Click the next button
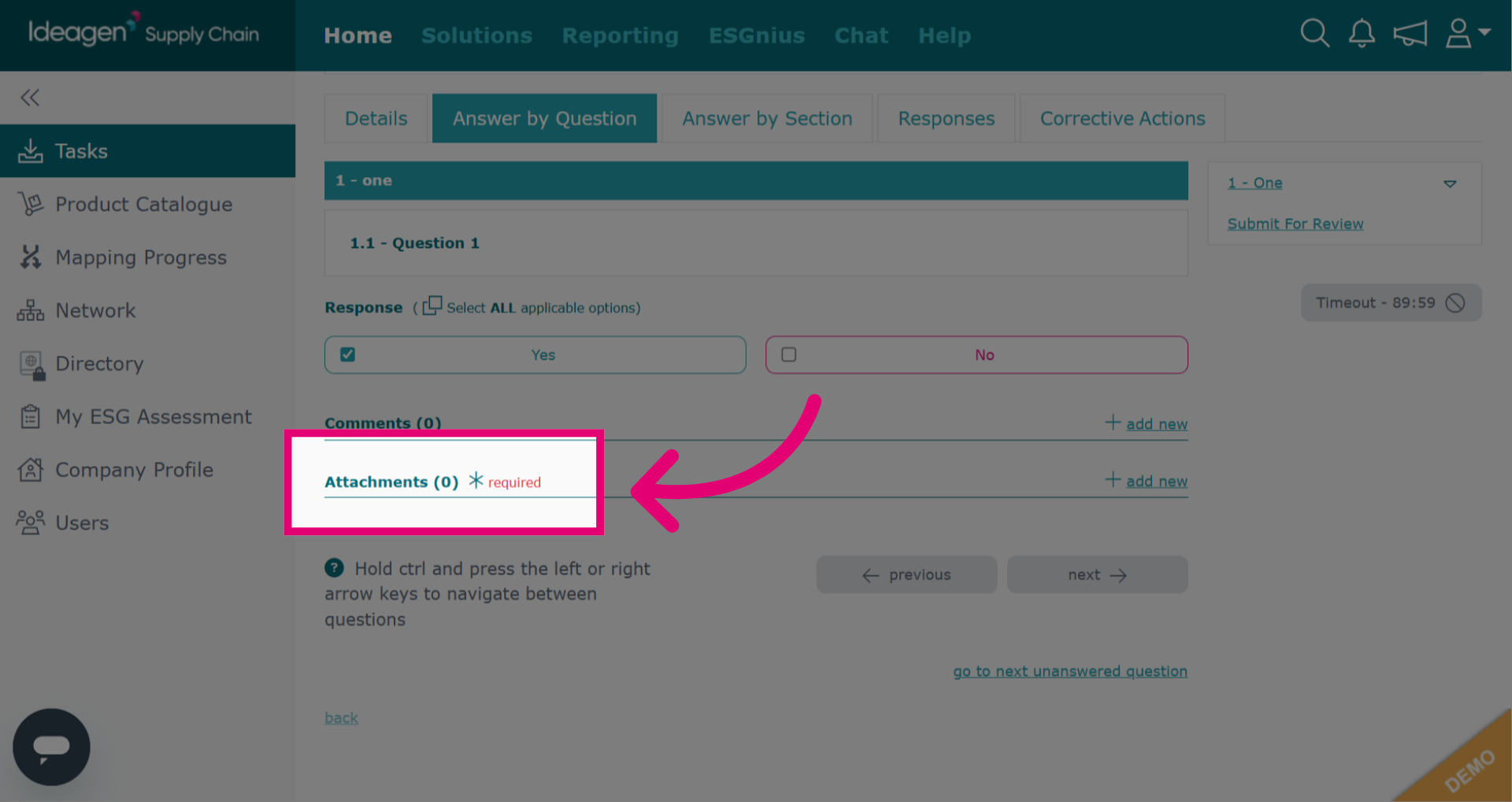The image size is (1512, 802). 1097,575
